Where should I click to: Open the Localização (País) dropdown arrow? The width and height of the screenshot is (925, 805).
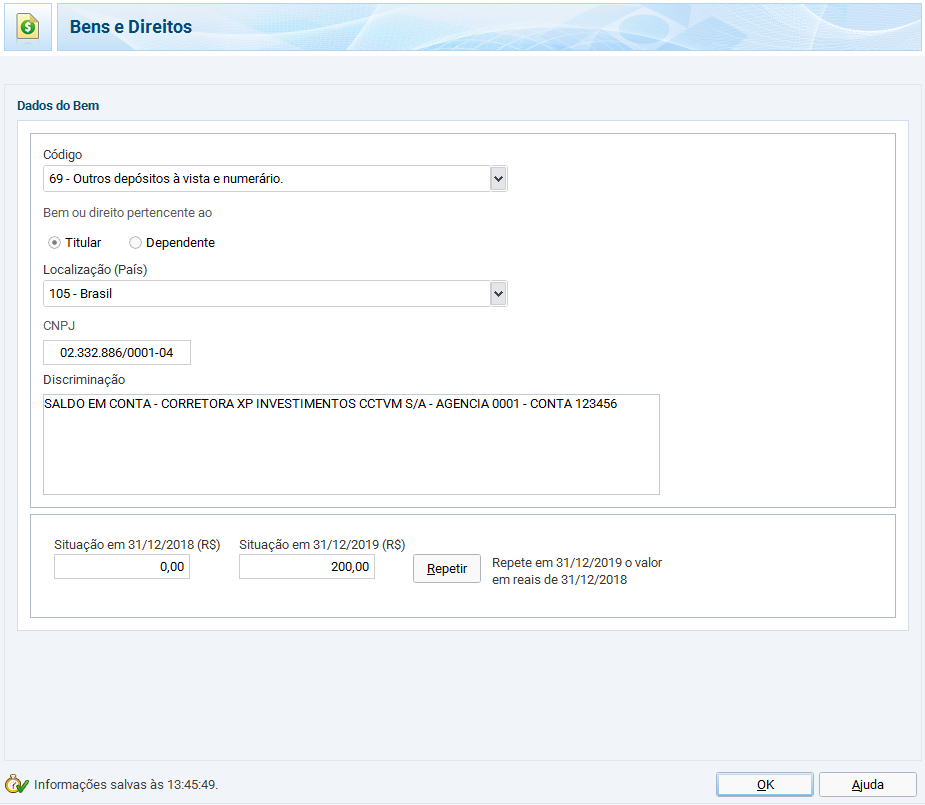coord(499,294)
